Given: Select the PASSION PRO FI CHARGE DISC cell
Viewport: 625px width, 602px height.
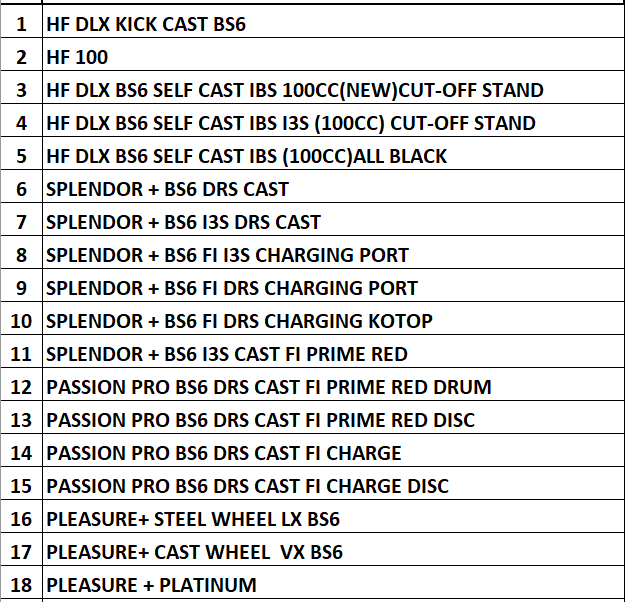Looking at the screenshot, I should click(x=247, y=486).
